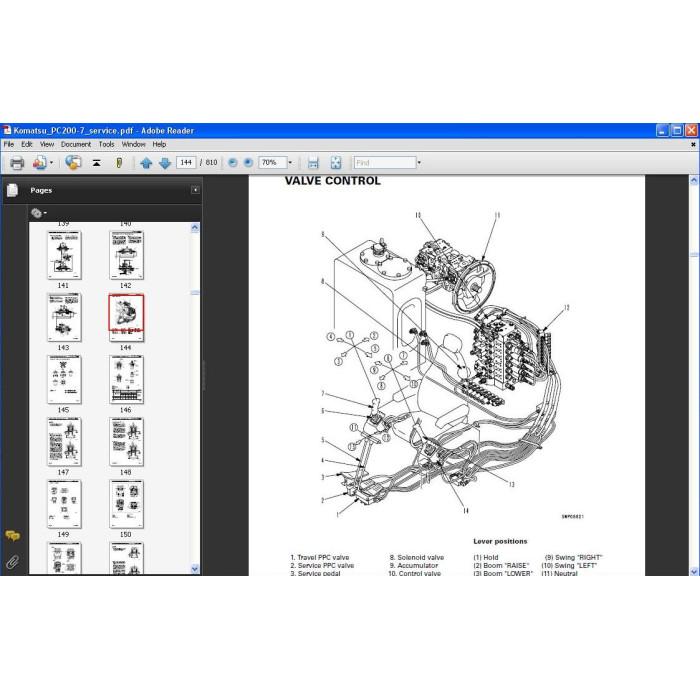Click the Pages panel icon in sidebar

12,190
